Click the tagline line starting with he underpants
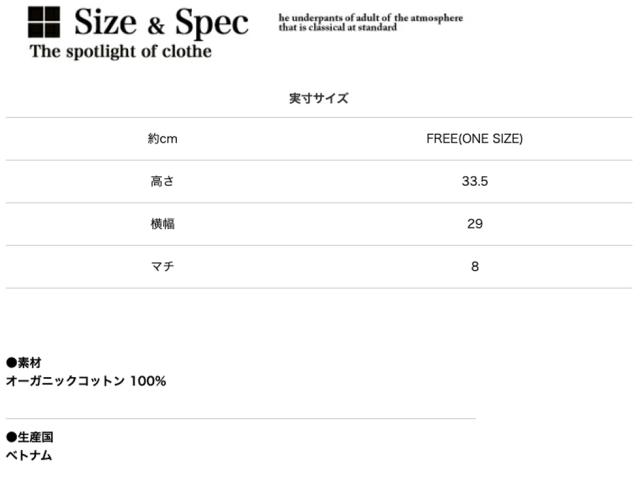The height and width of the screenshot is (480, 640). tap(370, 18)
